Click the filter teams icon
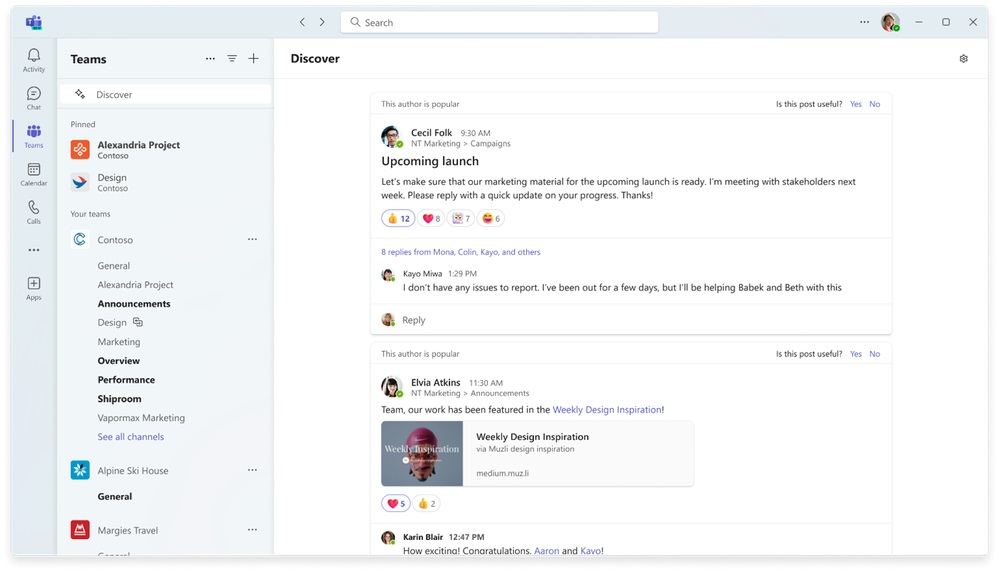Screen dimensions: 1000x571 point(232,59)
